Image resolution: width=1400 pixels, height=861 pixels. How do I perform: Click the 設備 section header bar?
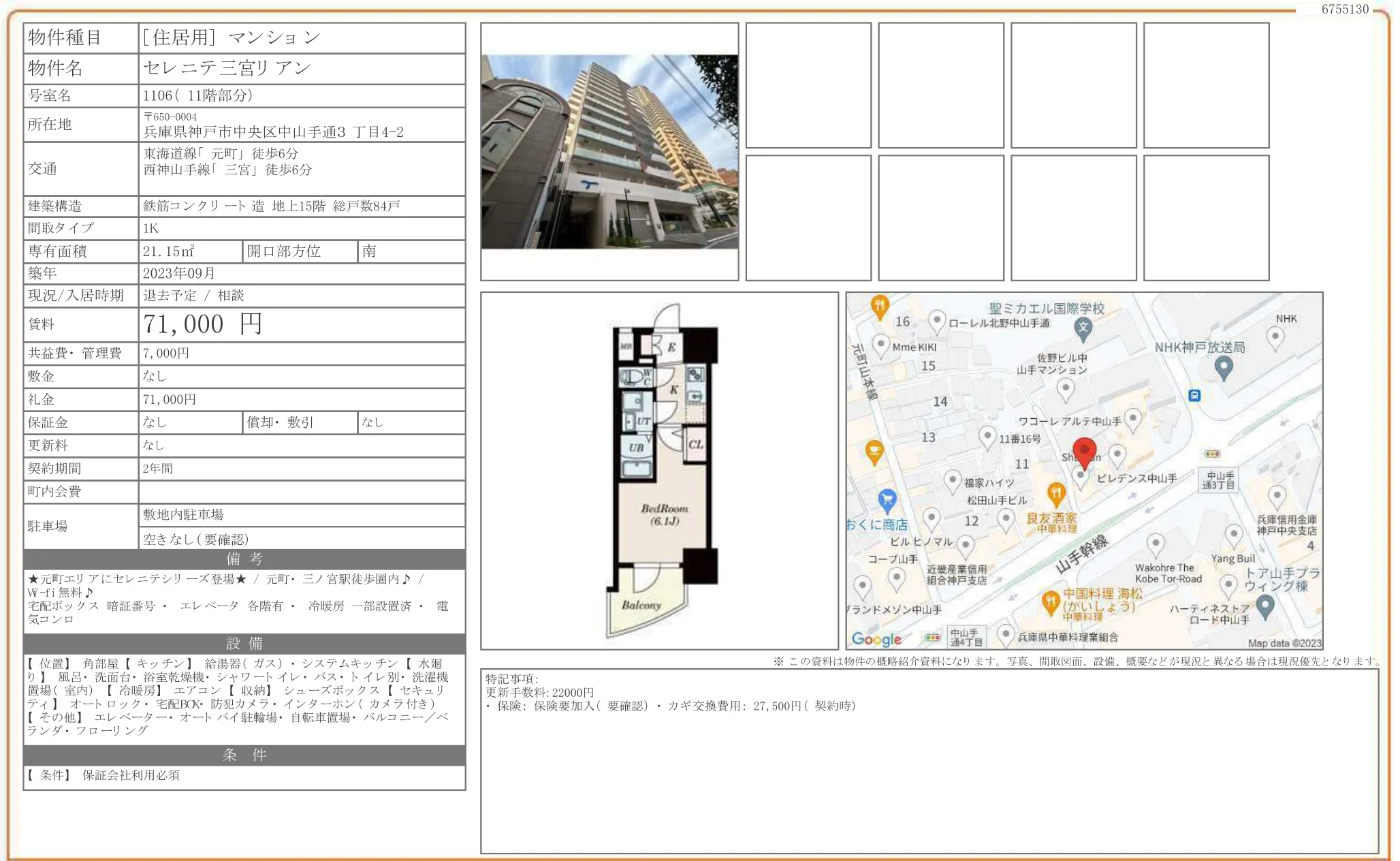pyautogui.click(x=244, y=644)
